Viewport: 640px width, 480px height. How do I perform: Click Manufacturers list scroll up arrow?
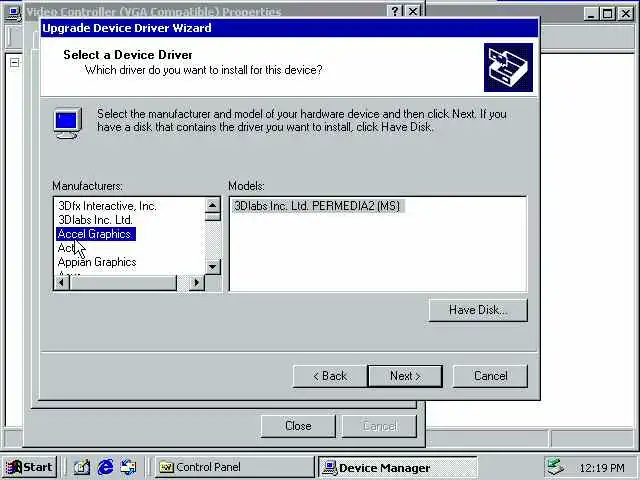point(212,205)
